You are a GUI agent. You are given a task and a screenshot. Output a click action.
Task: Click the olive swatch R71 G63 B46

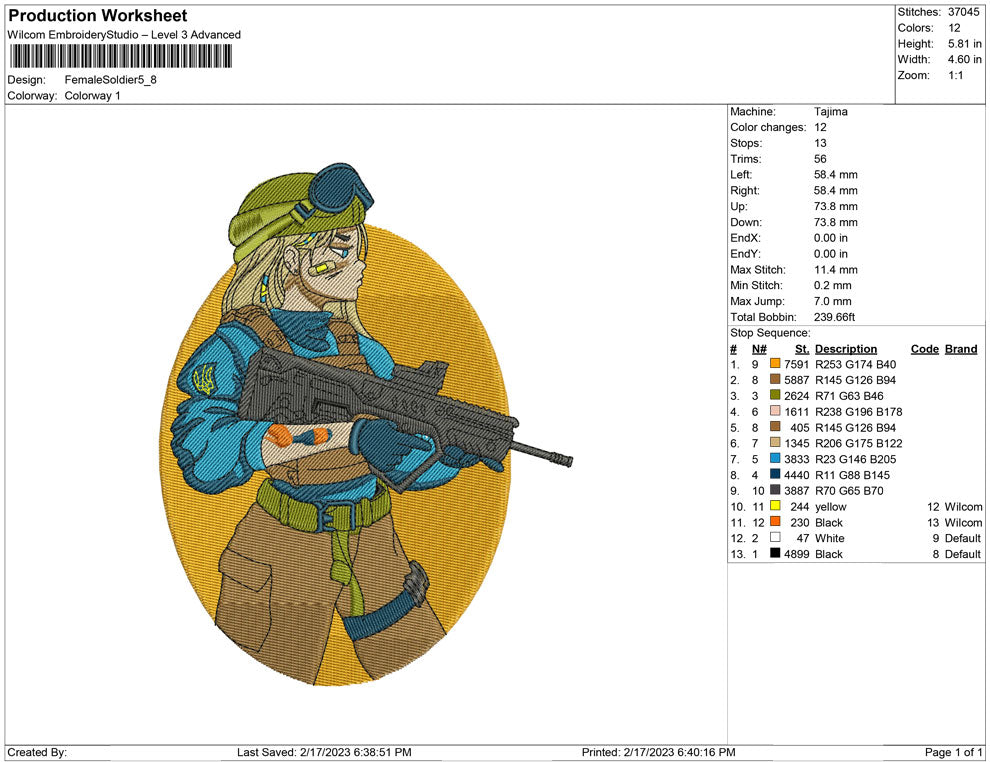pyautogui.click(x=775, y=395)
